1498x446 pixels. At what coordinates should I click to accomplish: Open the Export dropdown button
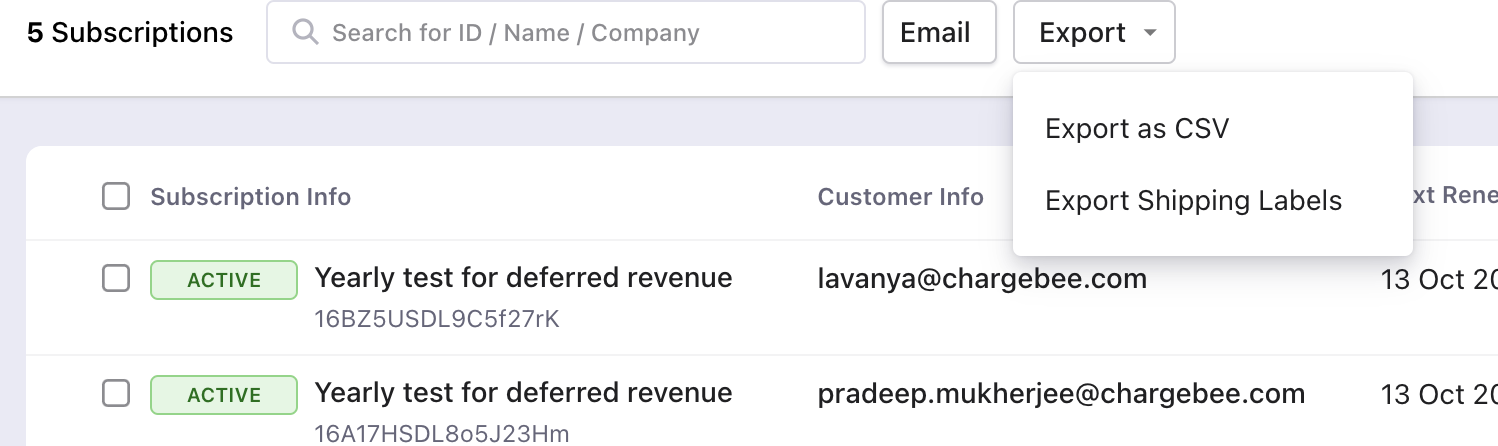point(1094,33)
